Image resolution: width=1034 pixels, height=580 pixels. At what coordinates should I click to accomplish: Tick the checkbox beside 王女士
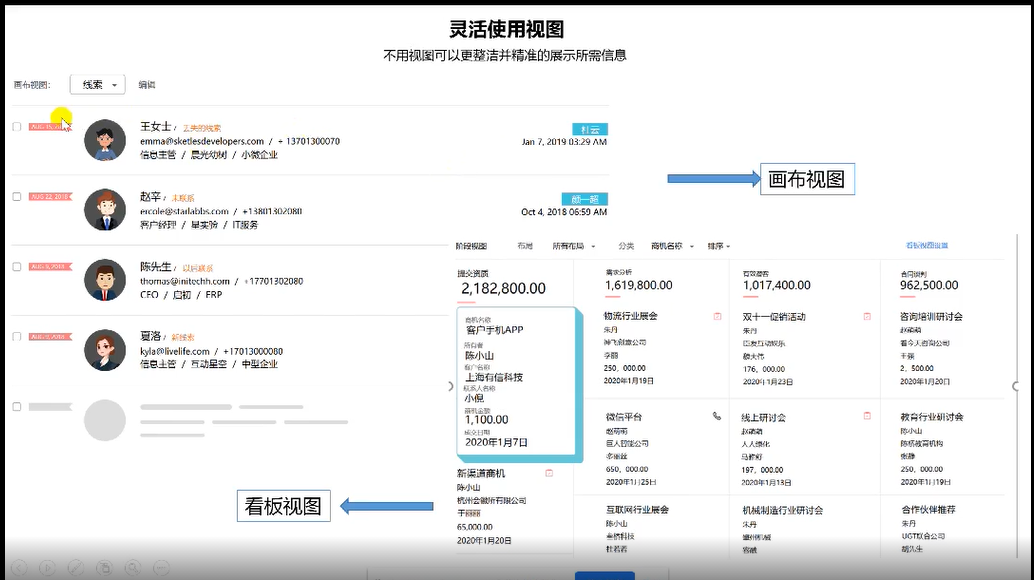[x=17, y=127]
